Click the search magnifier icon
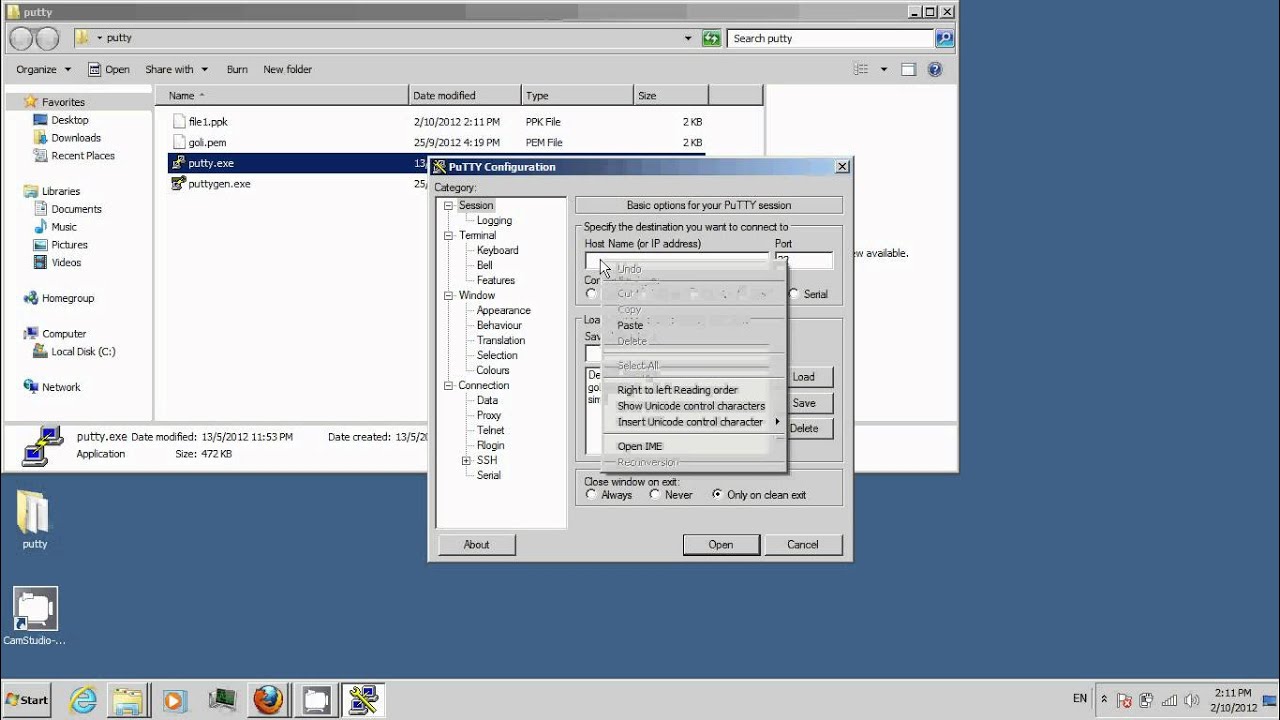 pyautogui.click(x=944, y=38)
